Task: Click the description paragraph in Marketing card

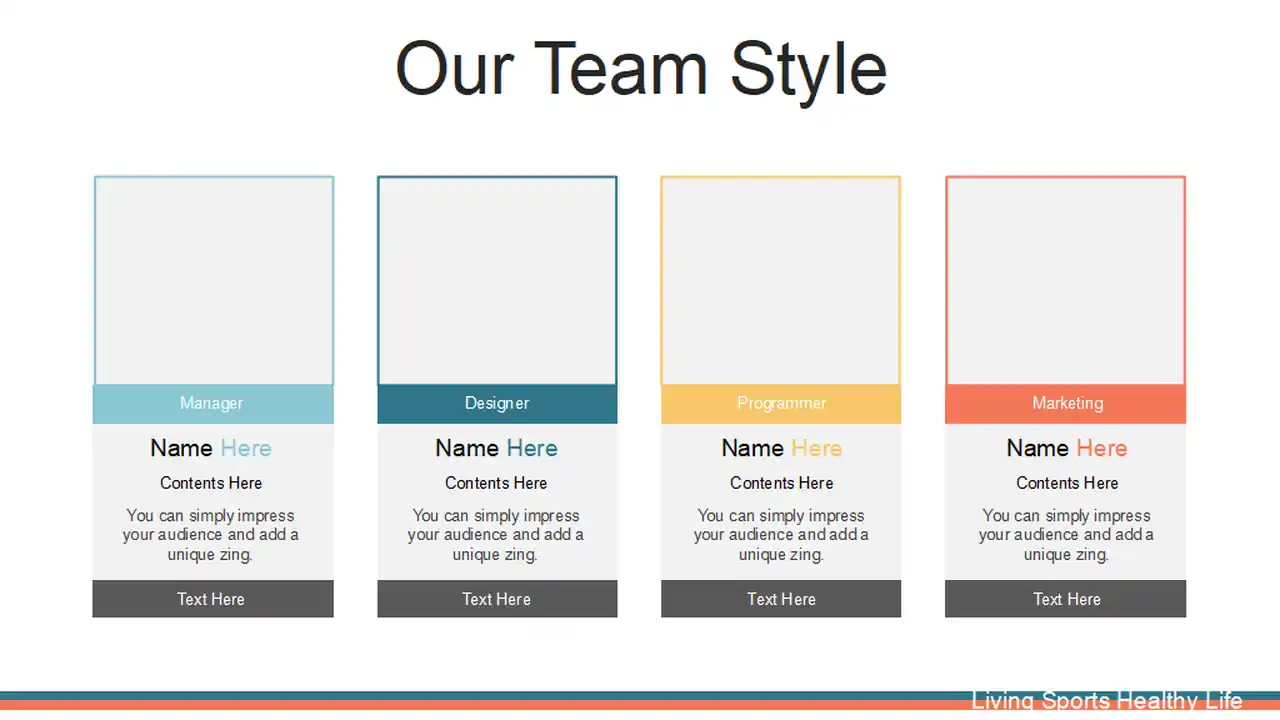Action: [x=1067, y=535]
